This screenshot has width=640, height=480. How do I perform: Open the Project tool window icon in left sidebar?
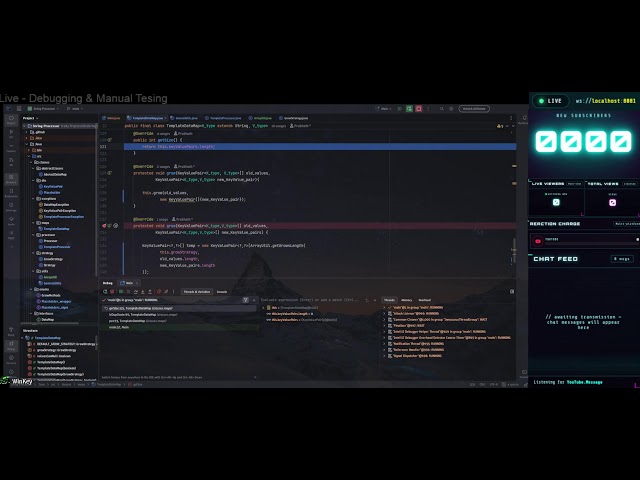(11, 119)
